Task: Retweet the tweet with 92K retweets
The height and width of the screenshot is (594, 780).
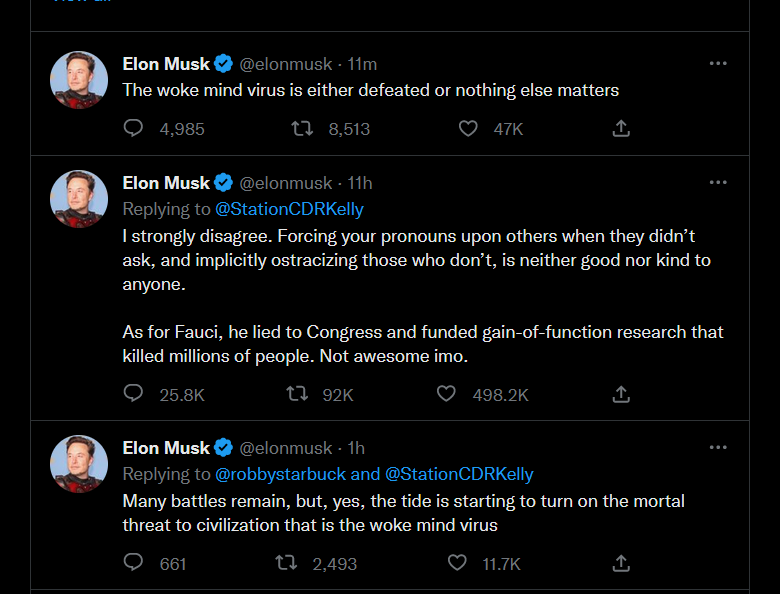Action: (x=297, y=394)
